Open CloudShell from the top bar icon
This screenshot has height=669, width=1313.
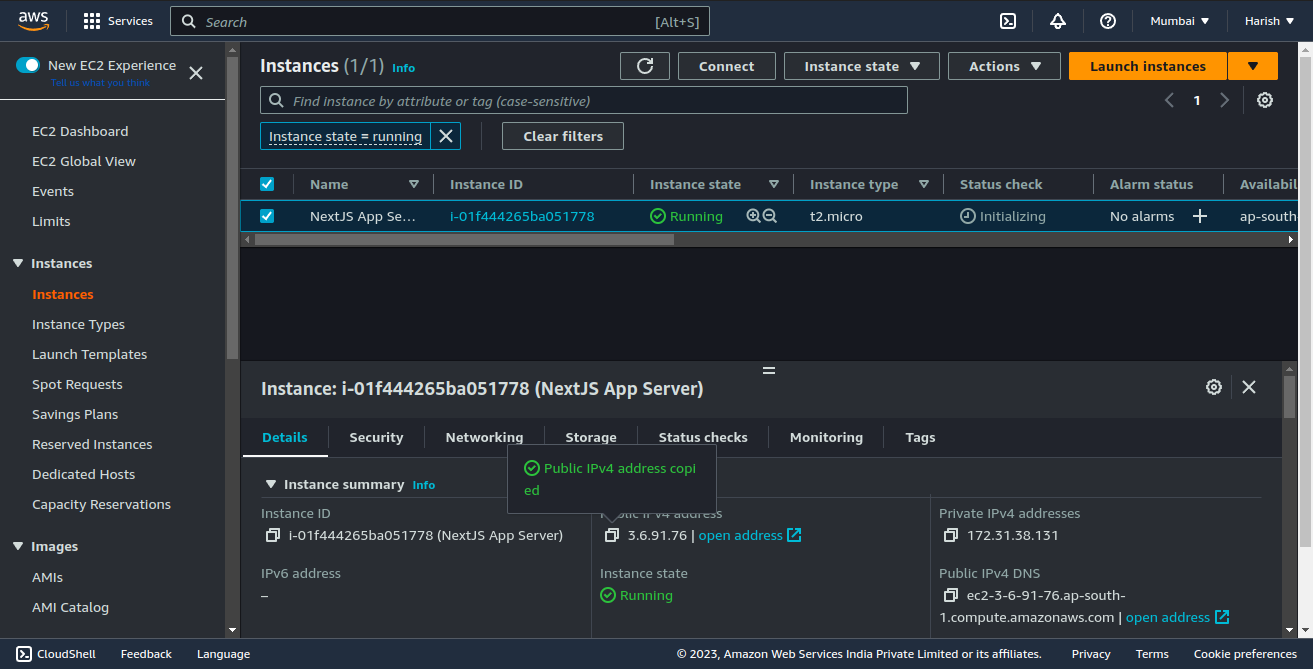(x=1009, y=21)
